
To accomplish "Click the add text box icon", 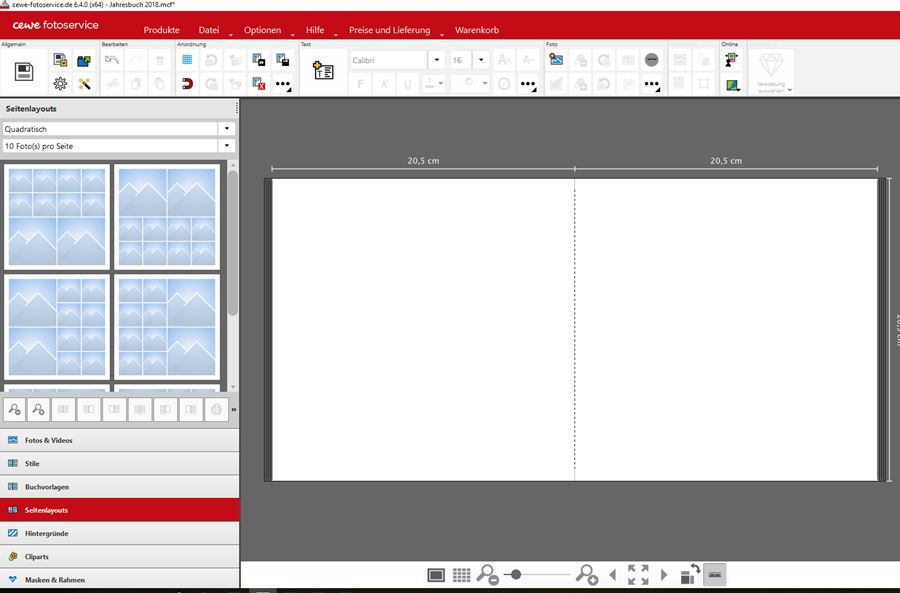I will coord(323,71).
